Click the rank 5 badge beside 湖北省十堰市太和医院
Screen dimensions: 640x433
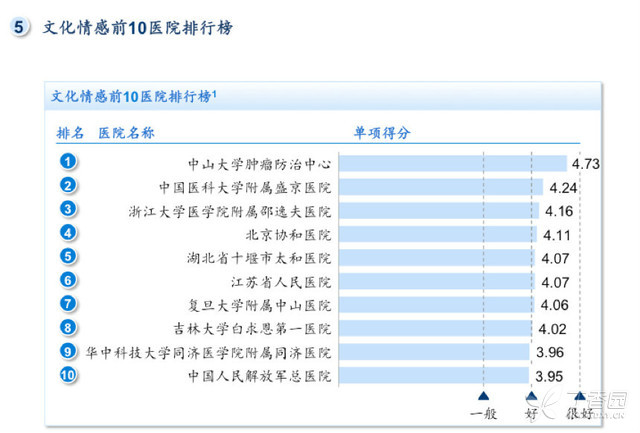coord(68,256)
